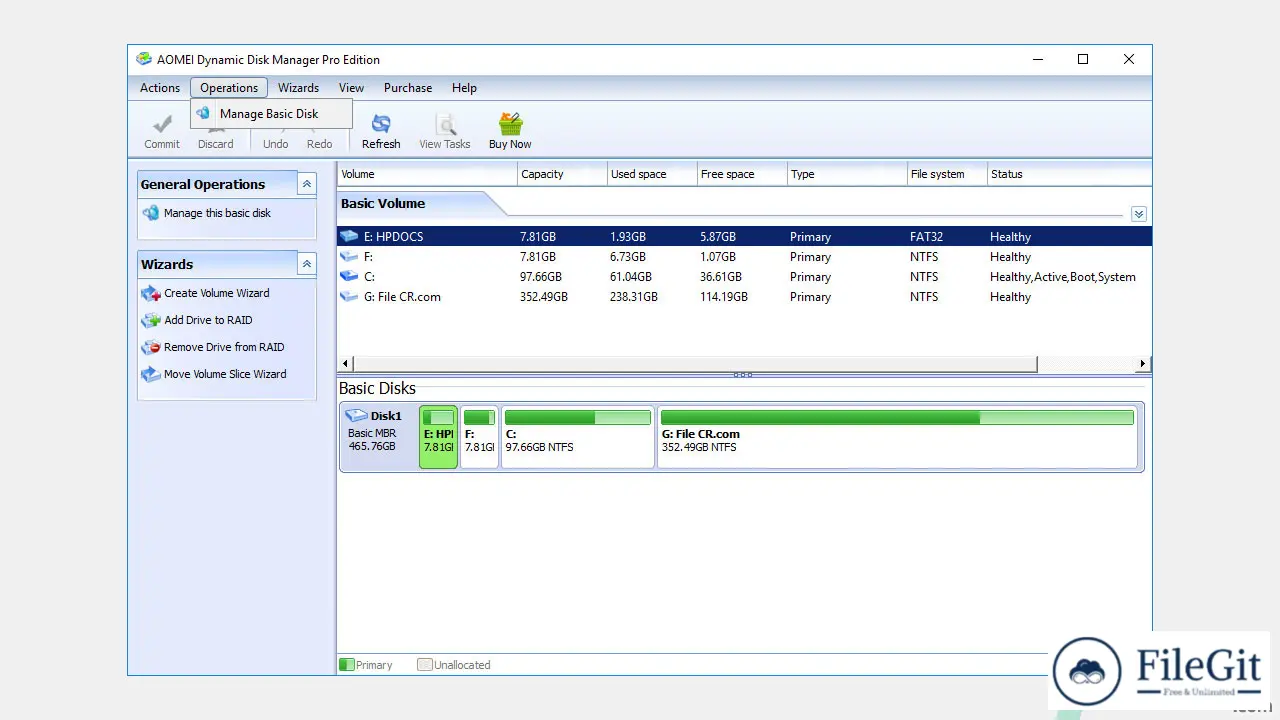The width and height of the screenshot is (1280, 720).
Task: Click the Manage this basic disk icon
Action: pos(151,213)
